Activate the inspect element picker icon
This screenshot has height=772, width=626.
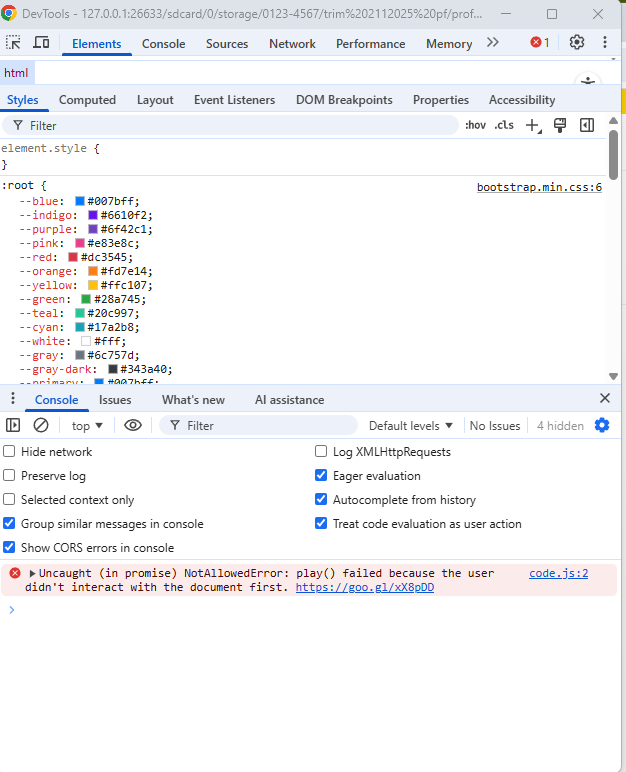[x=14, y=43]
